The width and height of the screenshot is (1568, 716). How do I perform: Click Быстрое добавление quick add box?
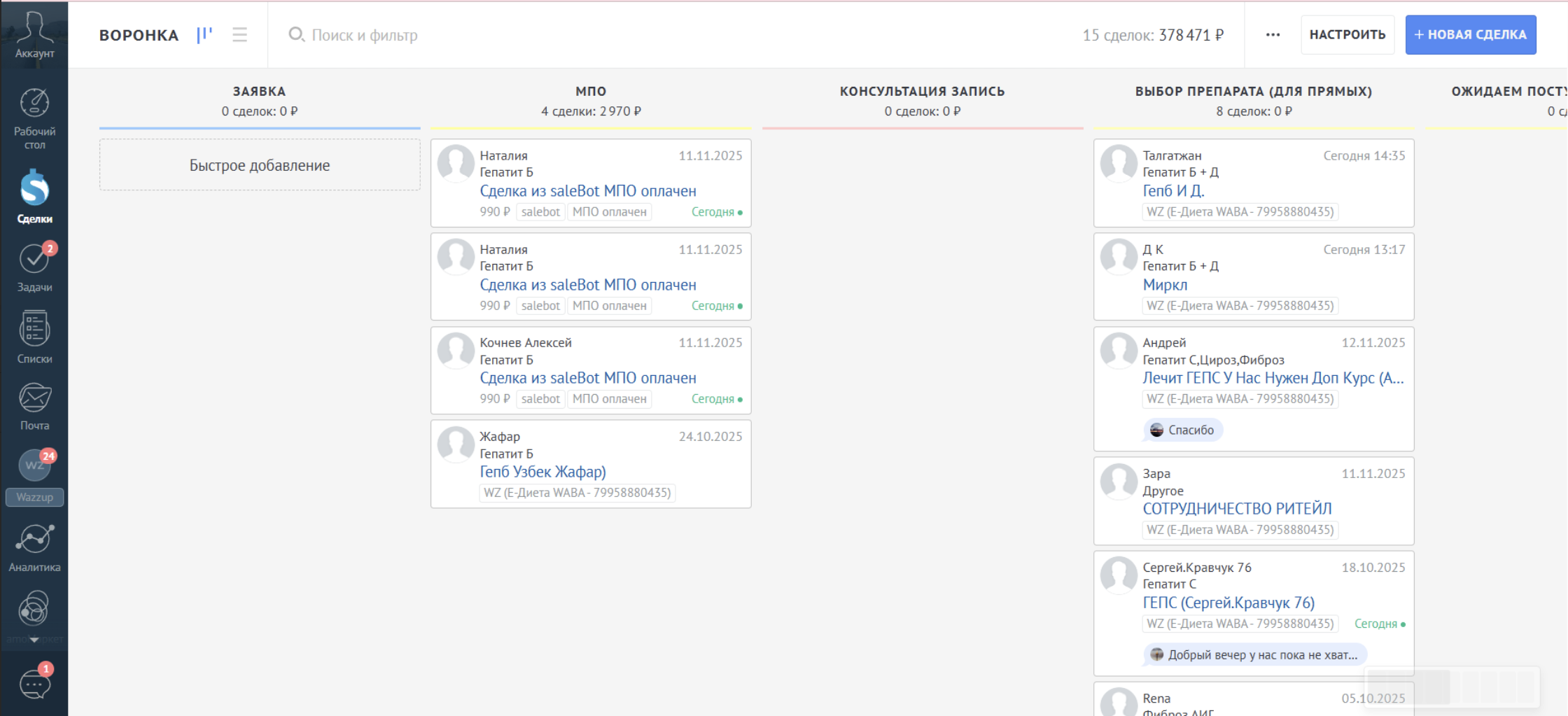click(260, 165)
